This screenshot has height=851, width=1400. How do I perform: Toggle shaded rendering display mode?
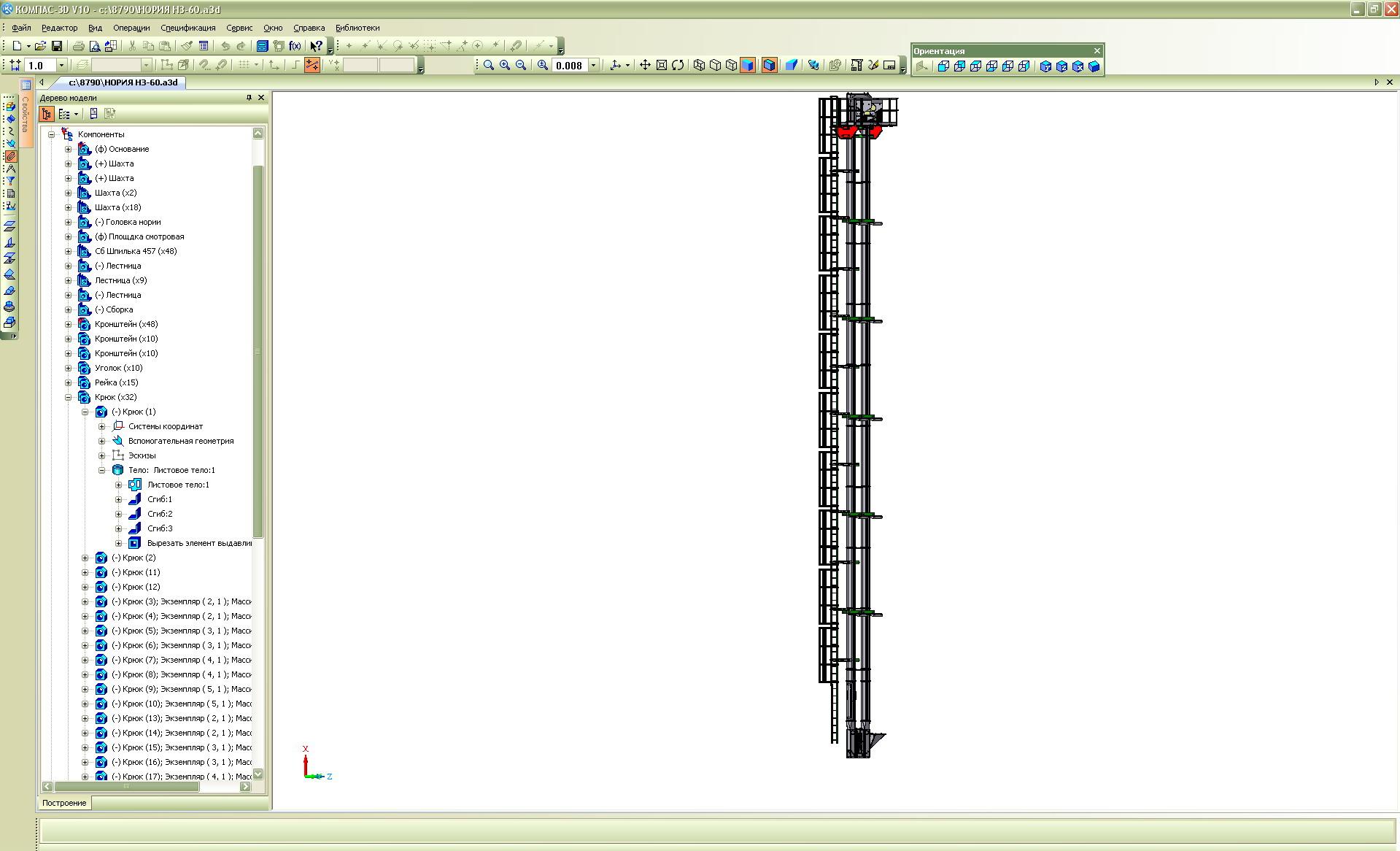pyautogui.click(x=748, y=65)
